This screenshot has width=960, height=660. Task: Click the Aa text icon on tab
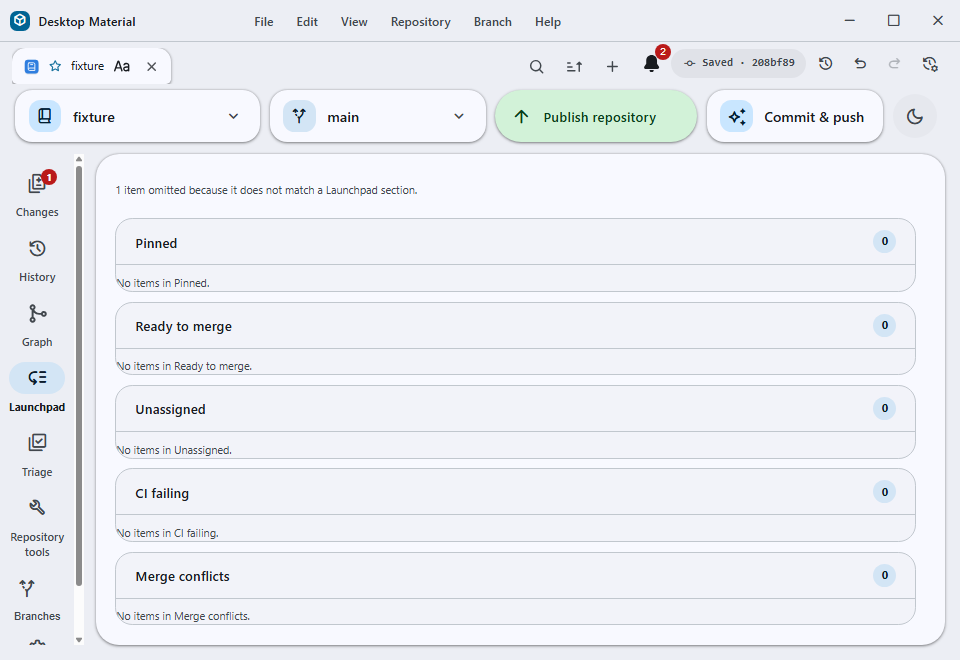pos(122,66)
